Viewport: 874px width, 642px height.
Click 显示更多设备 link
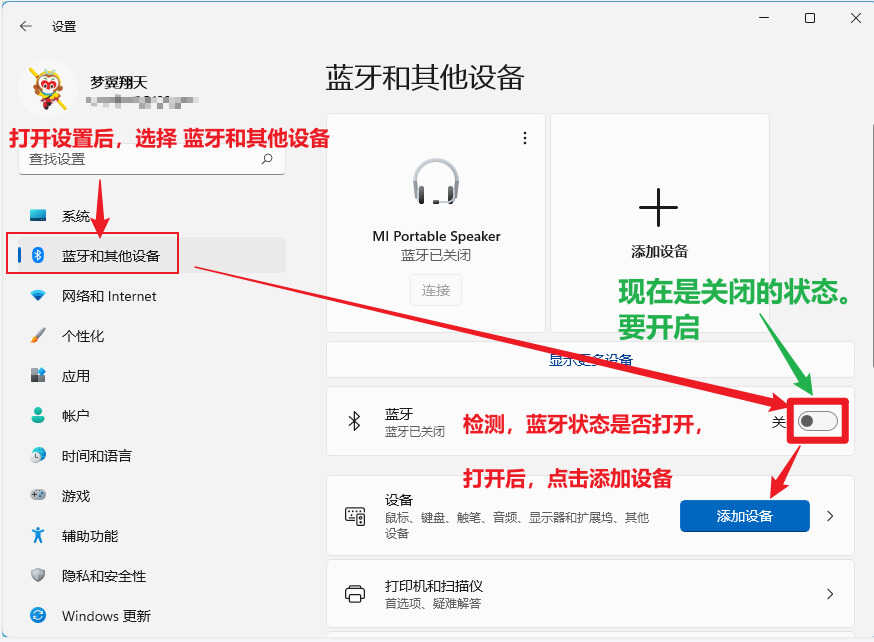pos(591,360)
